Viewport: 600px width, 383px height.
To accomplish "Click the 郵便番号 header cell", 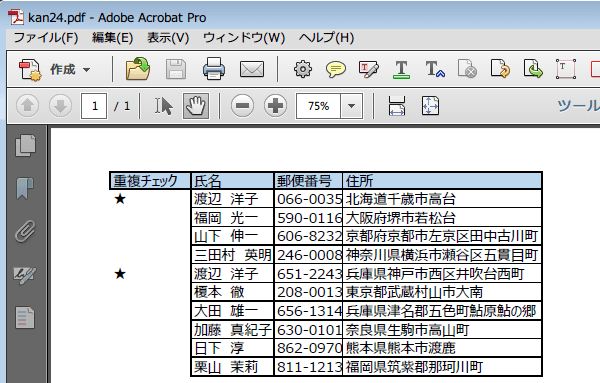I will click(x=308, y=181).
